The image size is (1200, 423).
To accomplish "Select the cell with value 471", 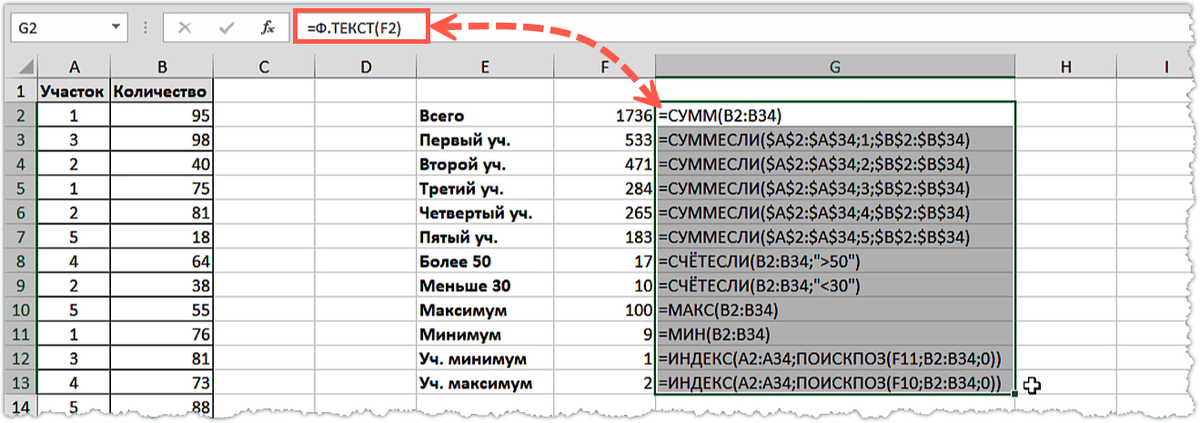I will pos(604,164).
